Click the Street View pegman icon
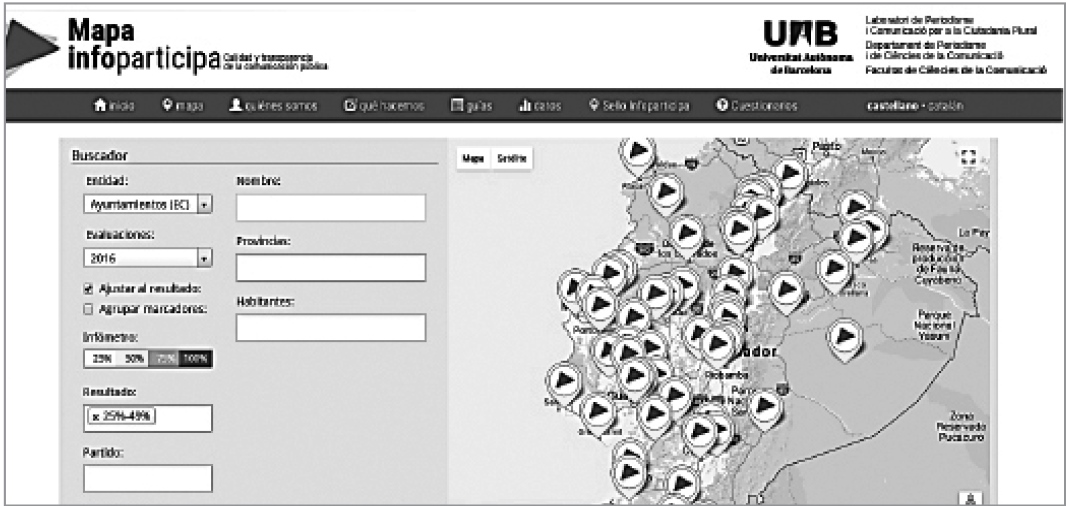The image size is (1066, 506). pyautogui.click(x=969, y=497)
